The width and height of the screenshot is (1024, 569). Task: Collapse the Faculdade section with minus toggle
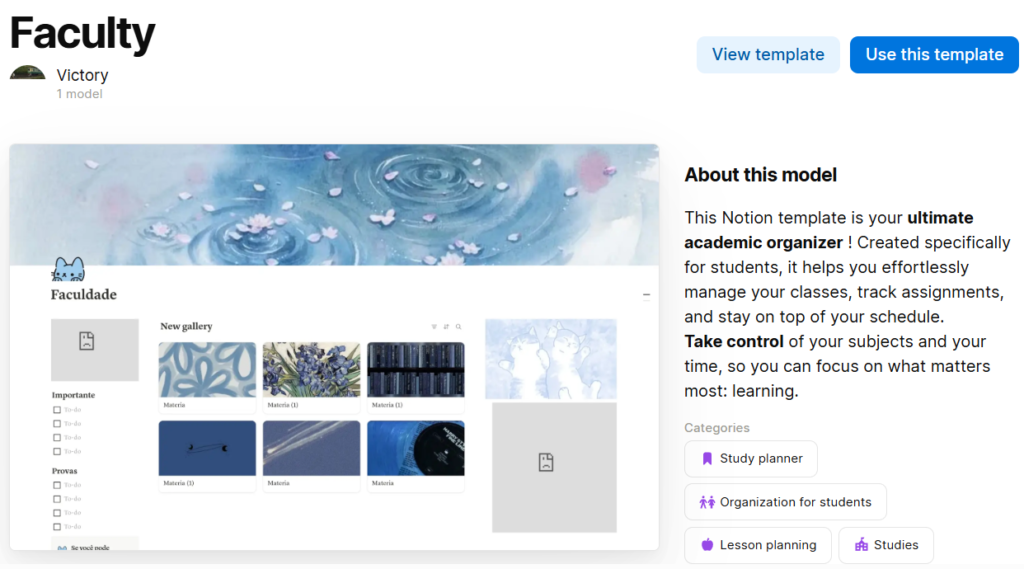tap(646, 295)
